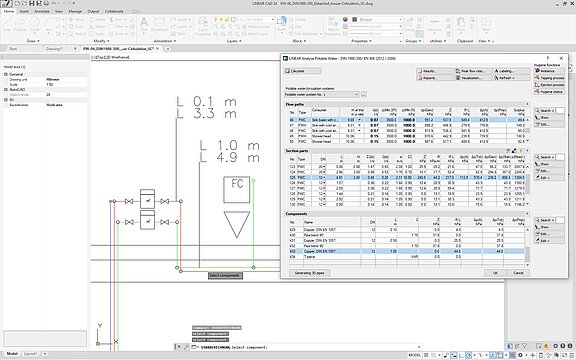Open the Ambience hygiene function
This screenshot has height=360, width=576.
[549, 71]
